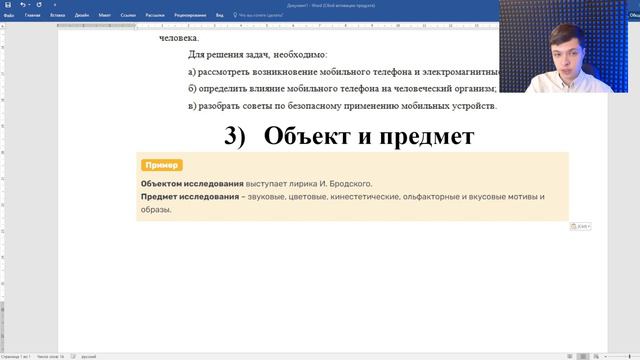640x360 pixels.
Task: Click the Save icon in Quick Access toolbar
Action: (8, 5)
